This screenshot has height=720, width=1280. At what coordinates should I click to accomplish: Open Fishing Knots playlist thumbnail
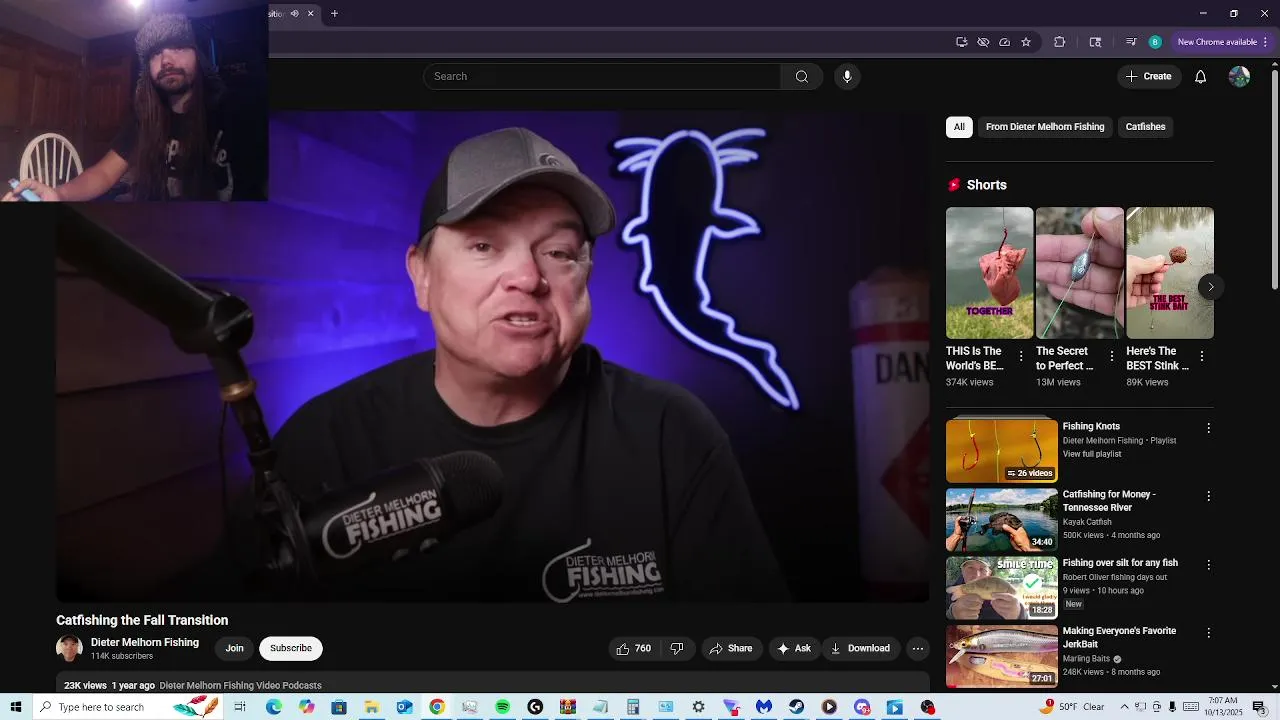click(1002, 451)
